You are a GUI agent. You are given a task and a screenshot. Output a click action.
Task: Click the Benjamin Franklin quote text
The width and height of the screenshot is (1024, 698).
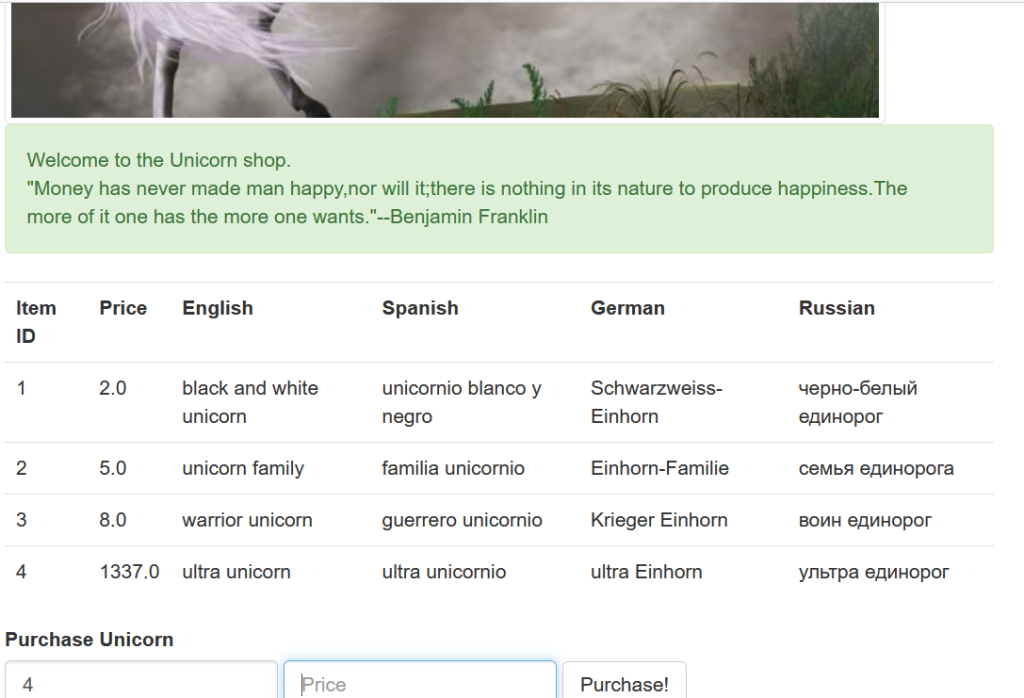(467, 202)
